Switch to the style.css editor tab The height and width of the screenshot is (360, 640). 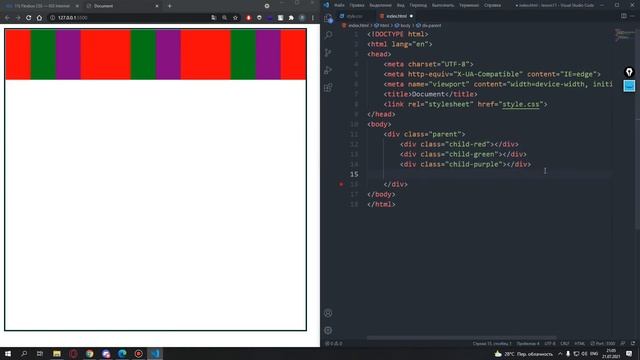click(x=354, y=16)
